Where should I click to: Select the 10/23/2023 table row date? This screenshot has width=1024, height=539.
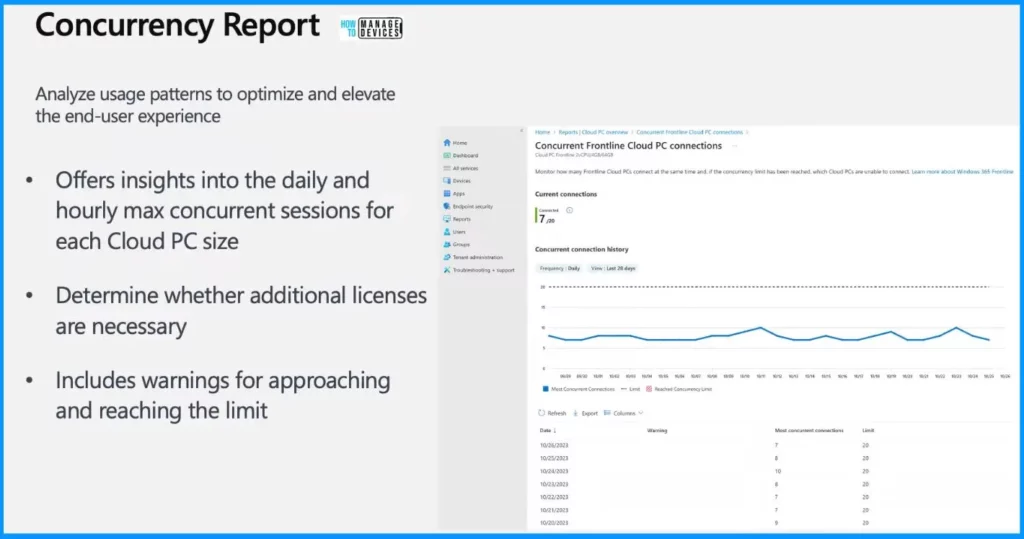(554, 484)
